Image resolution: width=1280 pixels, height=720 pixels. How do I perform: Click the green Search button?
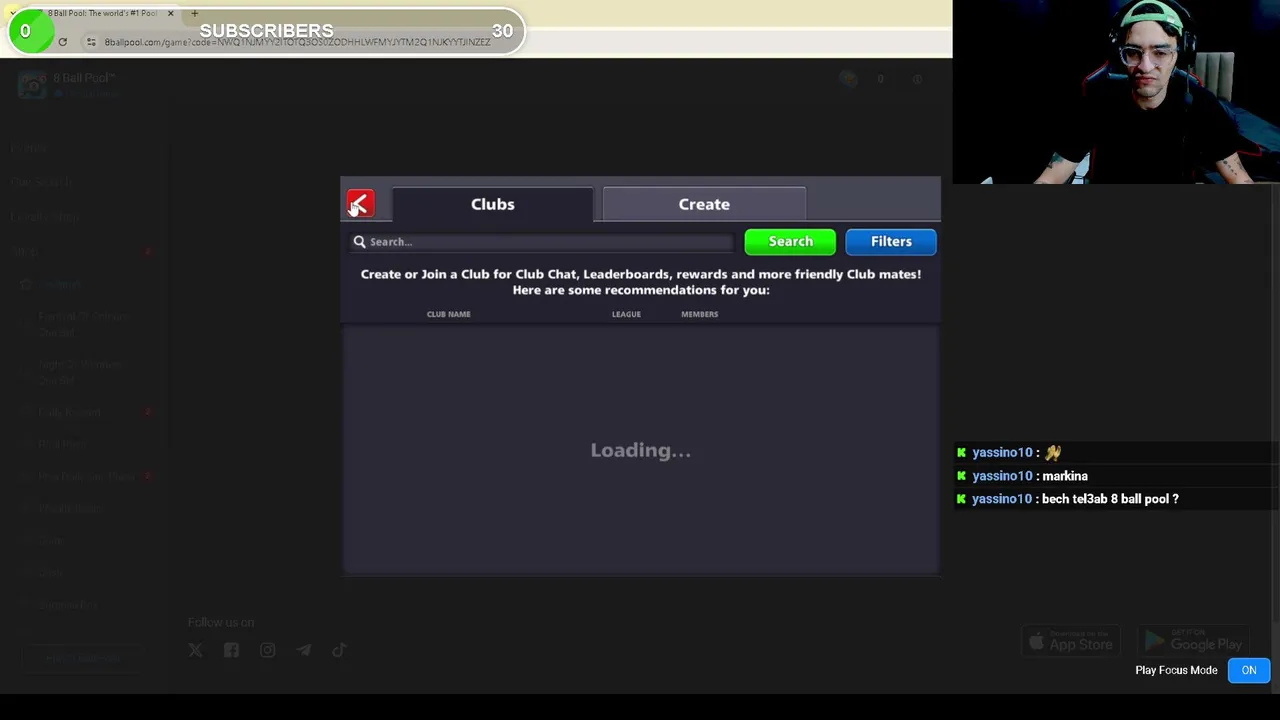(x=790, y=242)
